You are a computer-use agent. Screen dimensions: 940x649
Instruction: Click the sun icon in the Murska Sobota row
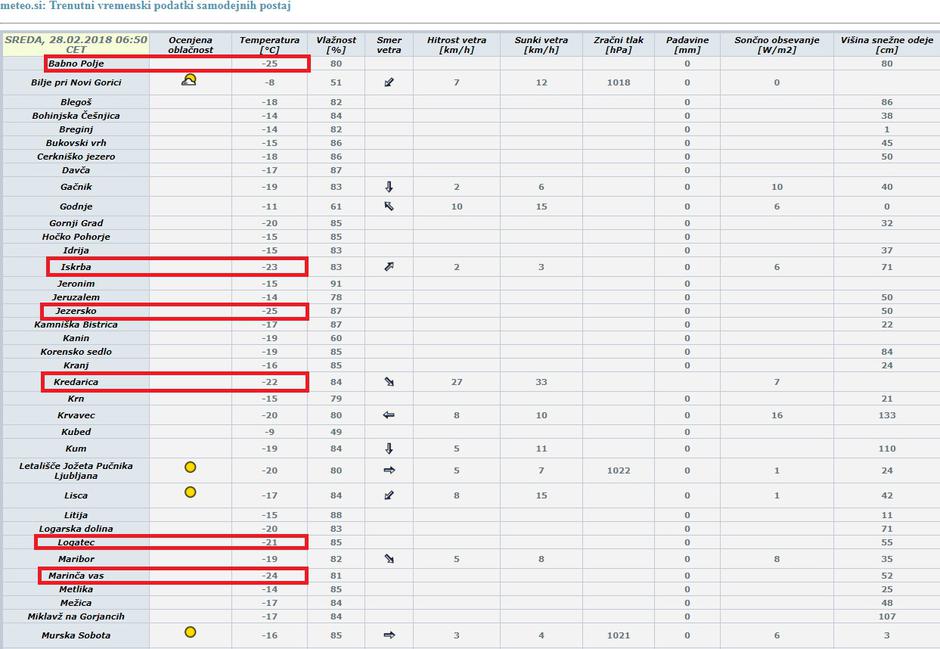[190, 632]
